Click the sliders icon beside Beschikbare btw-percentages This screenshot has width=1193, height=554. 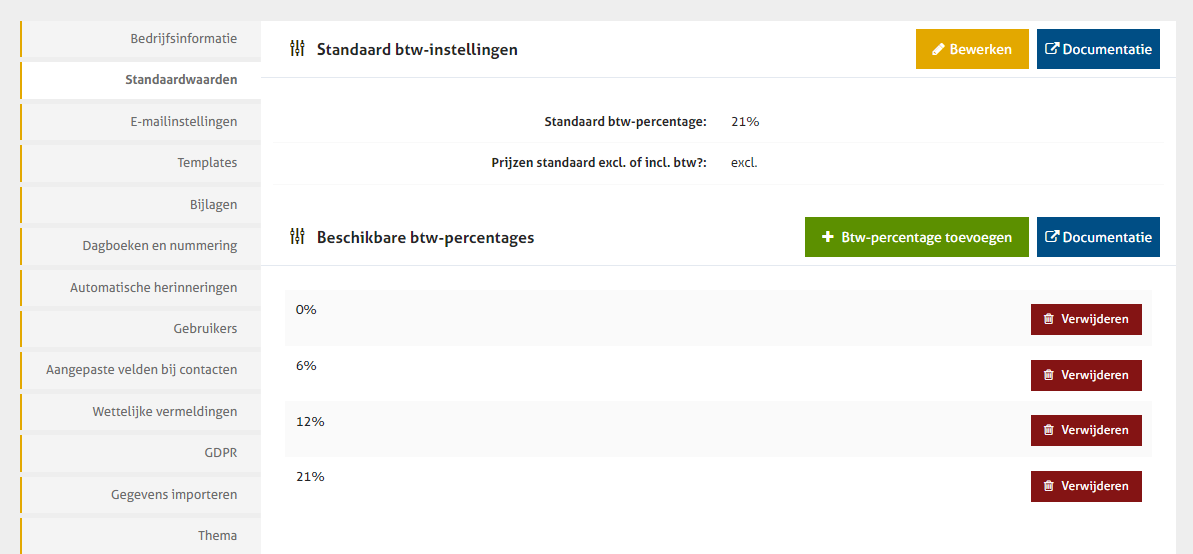pyautogui.click(x=297, y=237)
